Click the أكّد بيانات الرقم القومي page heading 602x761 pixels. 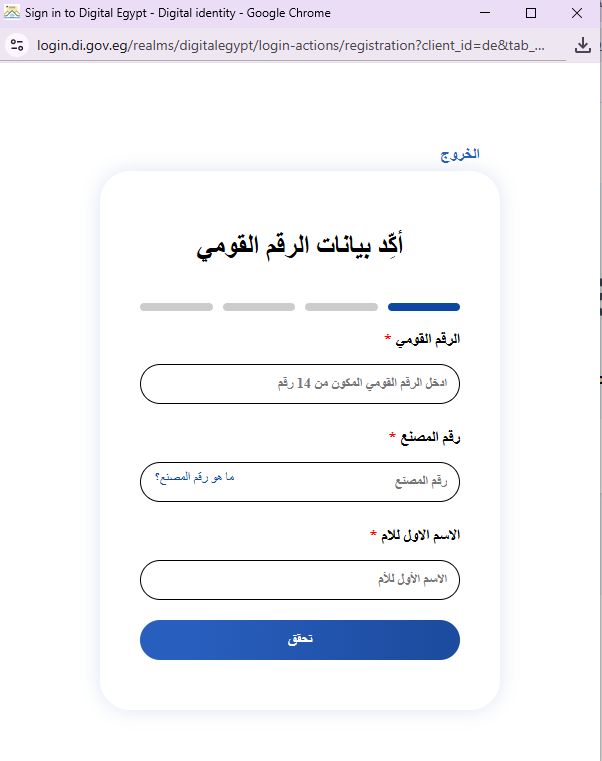tap(300, 246)
